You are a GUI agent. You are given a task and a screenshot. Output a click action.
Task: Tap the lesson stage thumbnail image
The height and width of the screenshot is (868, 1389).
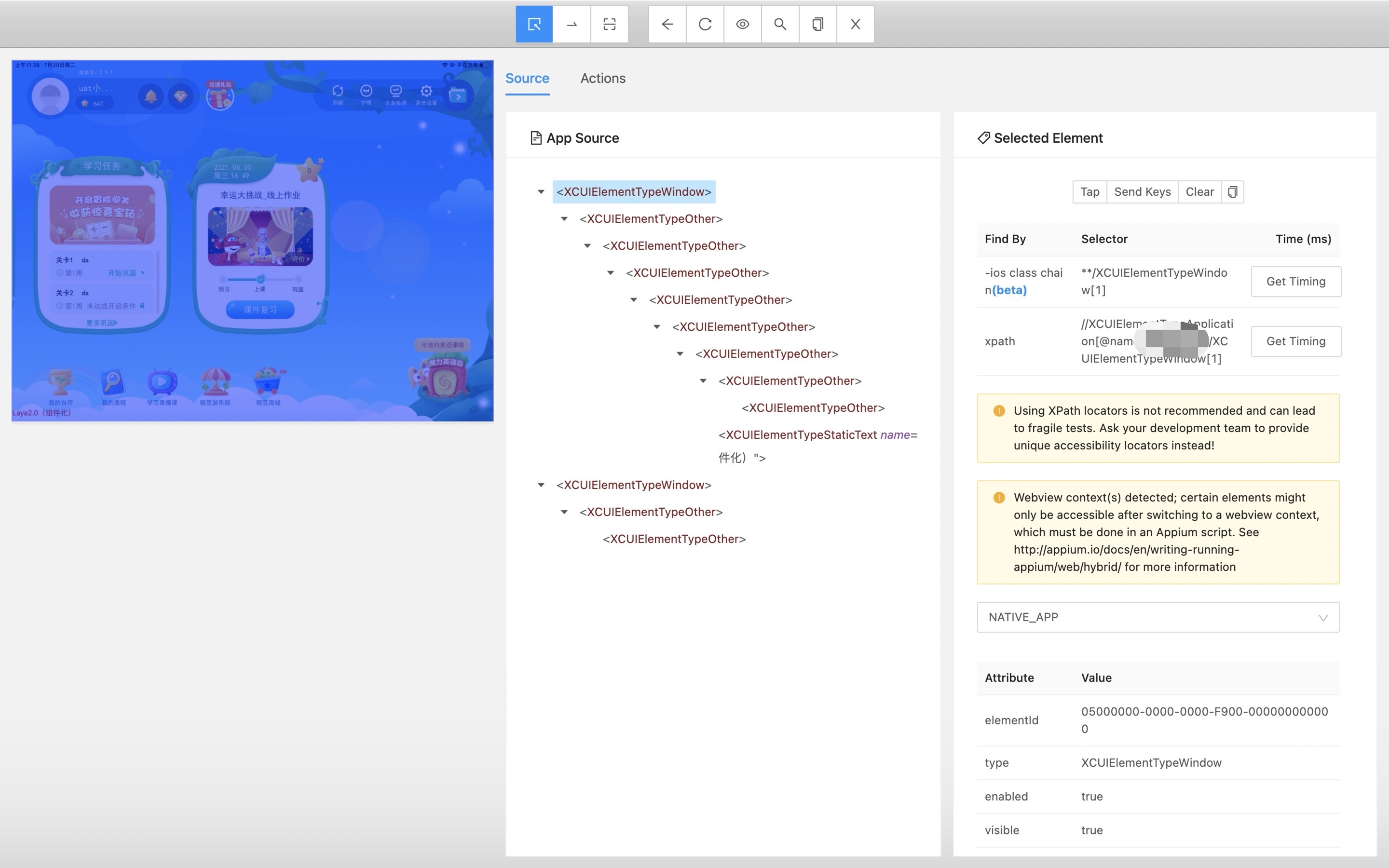pyautogui.click(x=260, y=236)
